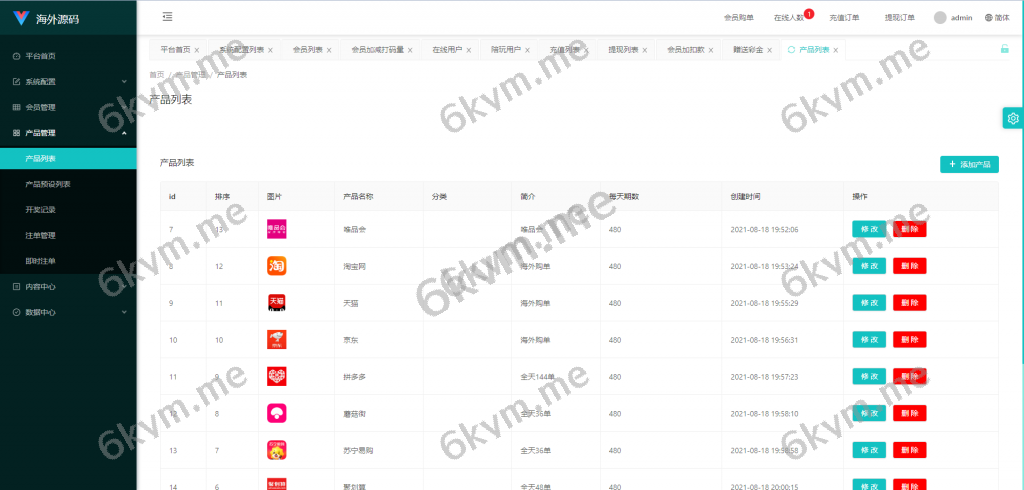The image size is (1024, 490).
Task: Open 平台首页 in the sidebar
Action: point(69,56)
